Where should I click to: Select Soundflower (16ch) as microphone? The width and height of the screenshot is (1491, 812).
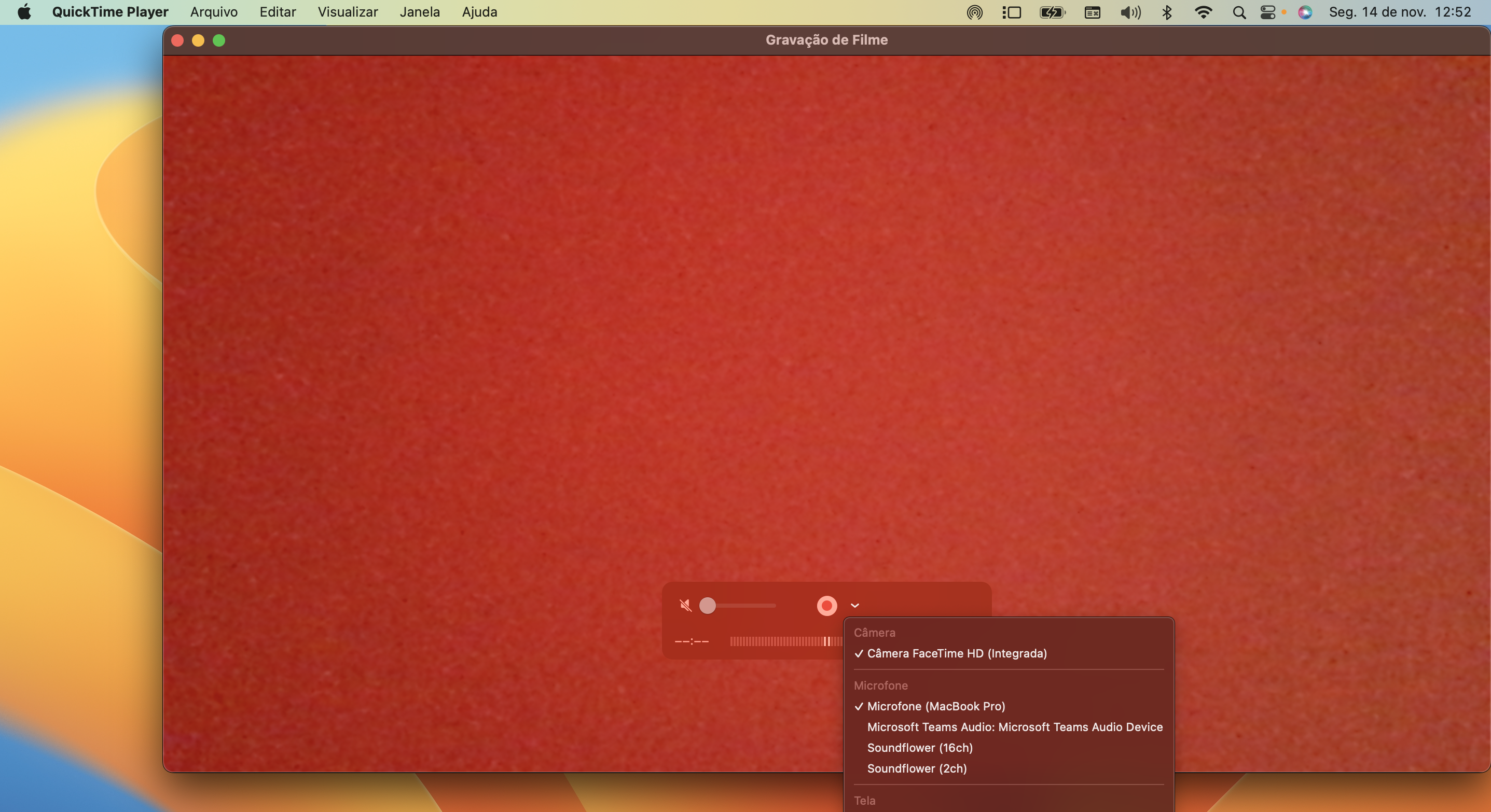[919, 748]
